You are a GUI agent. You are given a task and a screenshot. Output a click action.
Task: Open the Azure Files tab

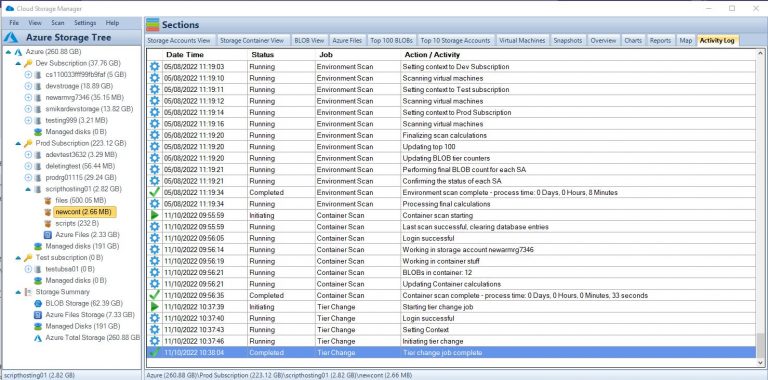click(347, 41)
